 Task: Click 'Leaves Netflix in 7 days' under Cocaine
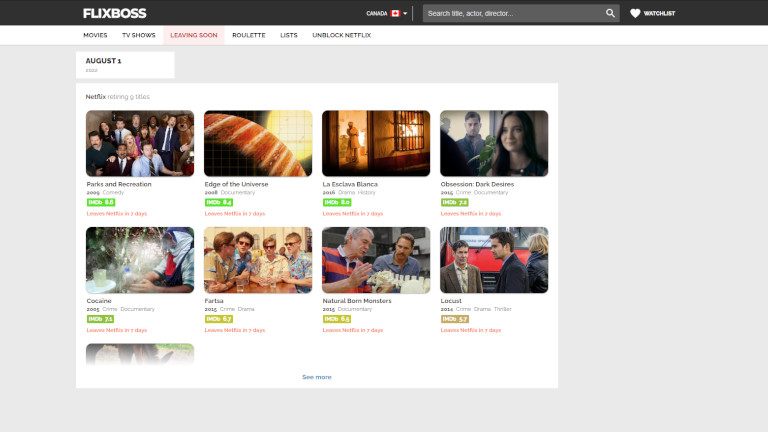(x=117, y=330)
